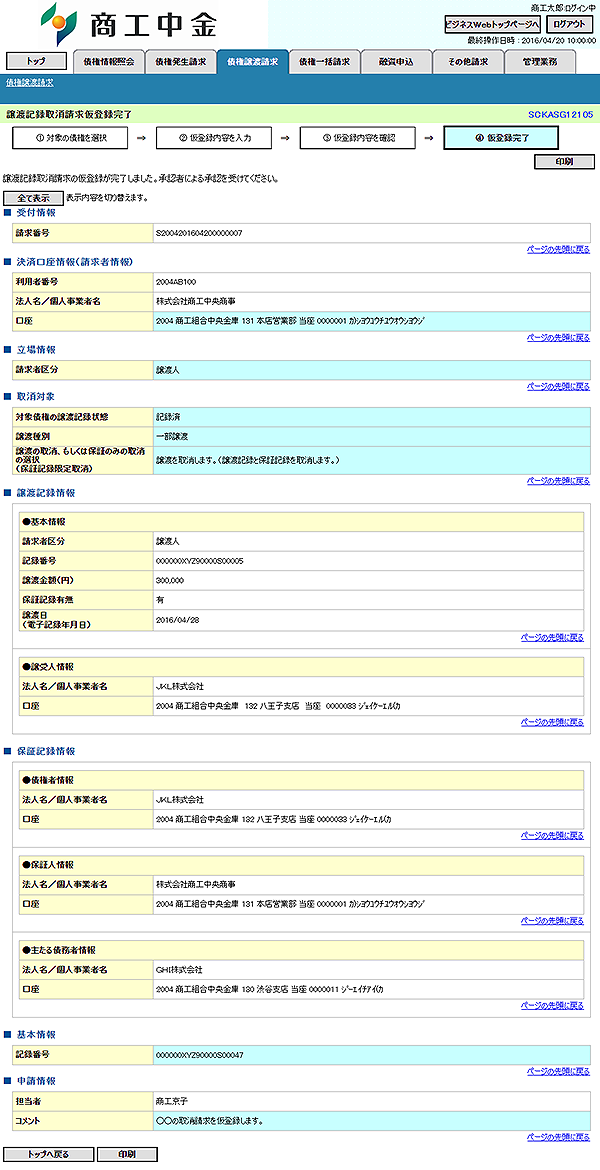
Task: Click ページの先頭に戻る under 保証人情報
Action: pyautogui.click(x=552, y=920)
